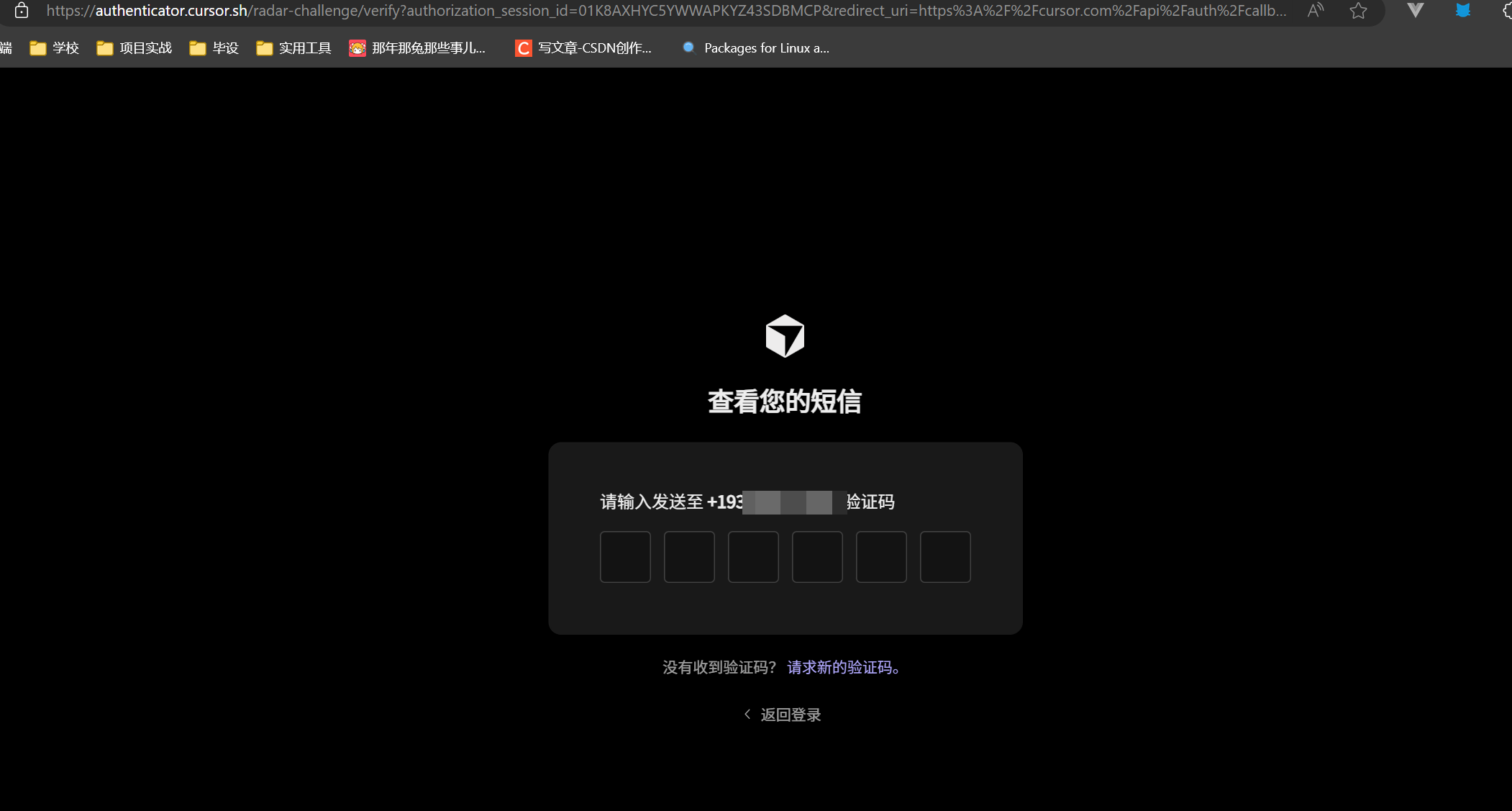The height and width of the screenshot is (811, 1512).
Task: Focus the second verification code box
Action: click(x=689, y=557)
